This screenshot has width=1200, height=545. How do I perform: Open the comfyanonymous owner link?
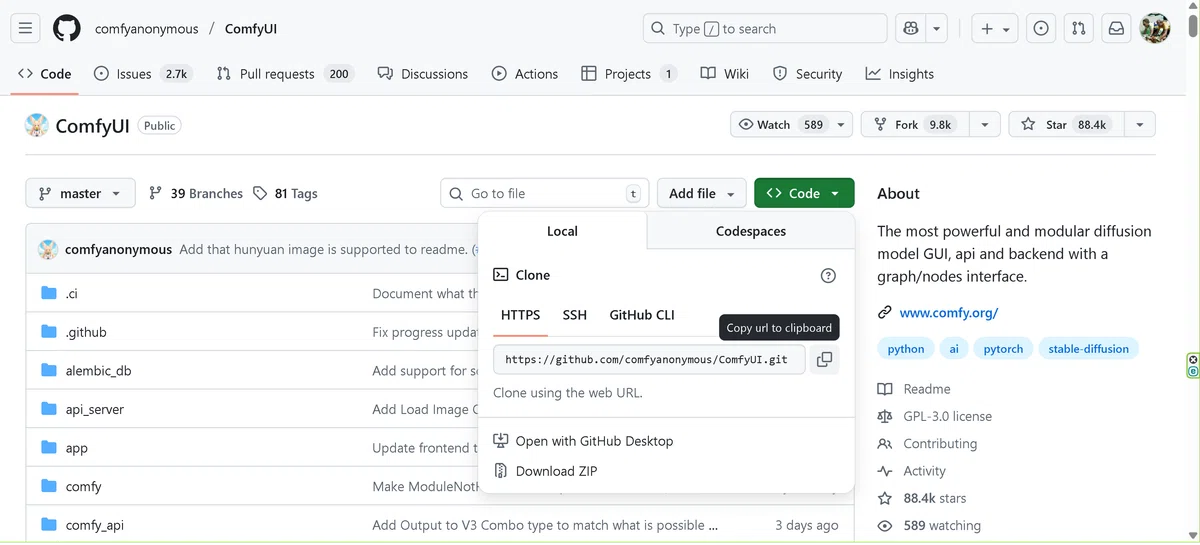click(147, 29)
